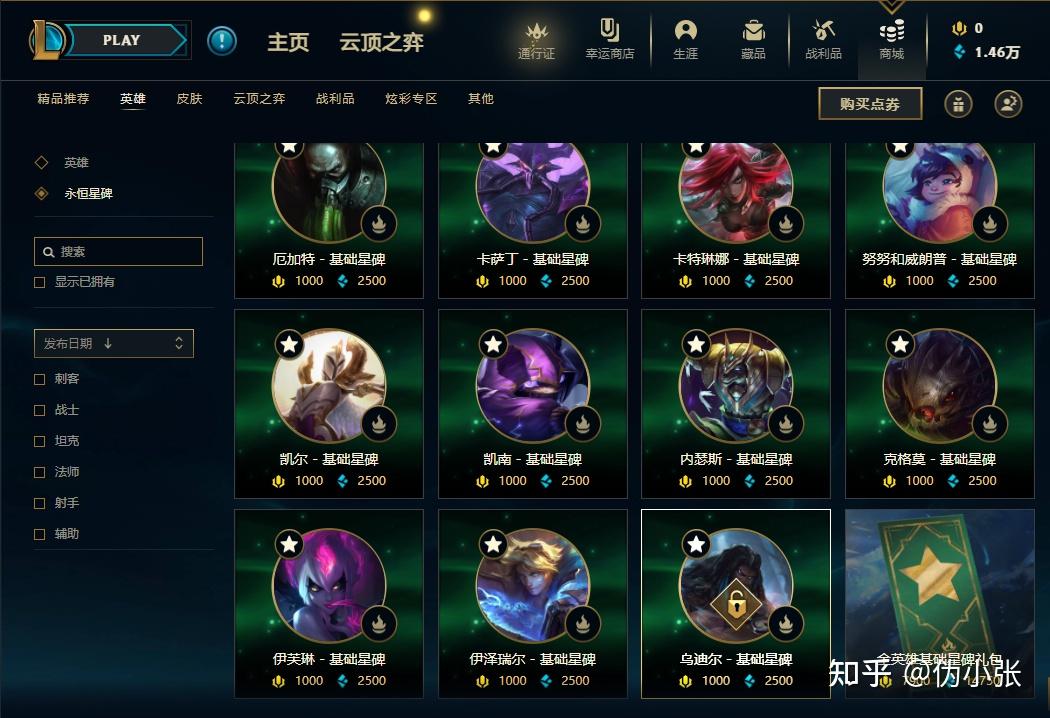The image size is (1050, 718).
Task: Check the 刺客 role filter
Action: (x=40, y=379)
